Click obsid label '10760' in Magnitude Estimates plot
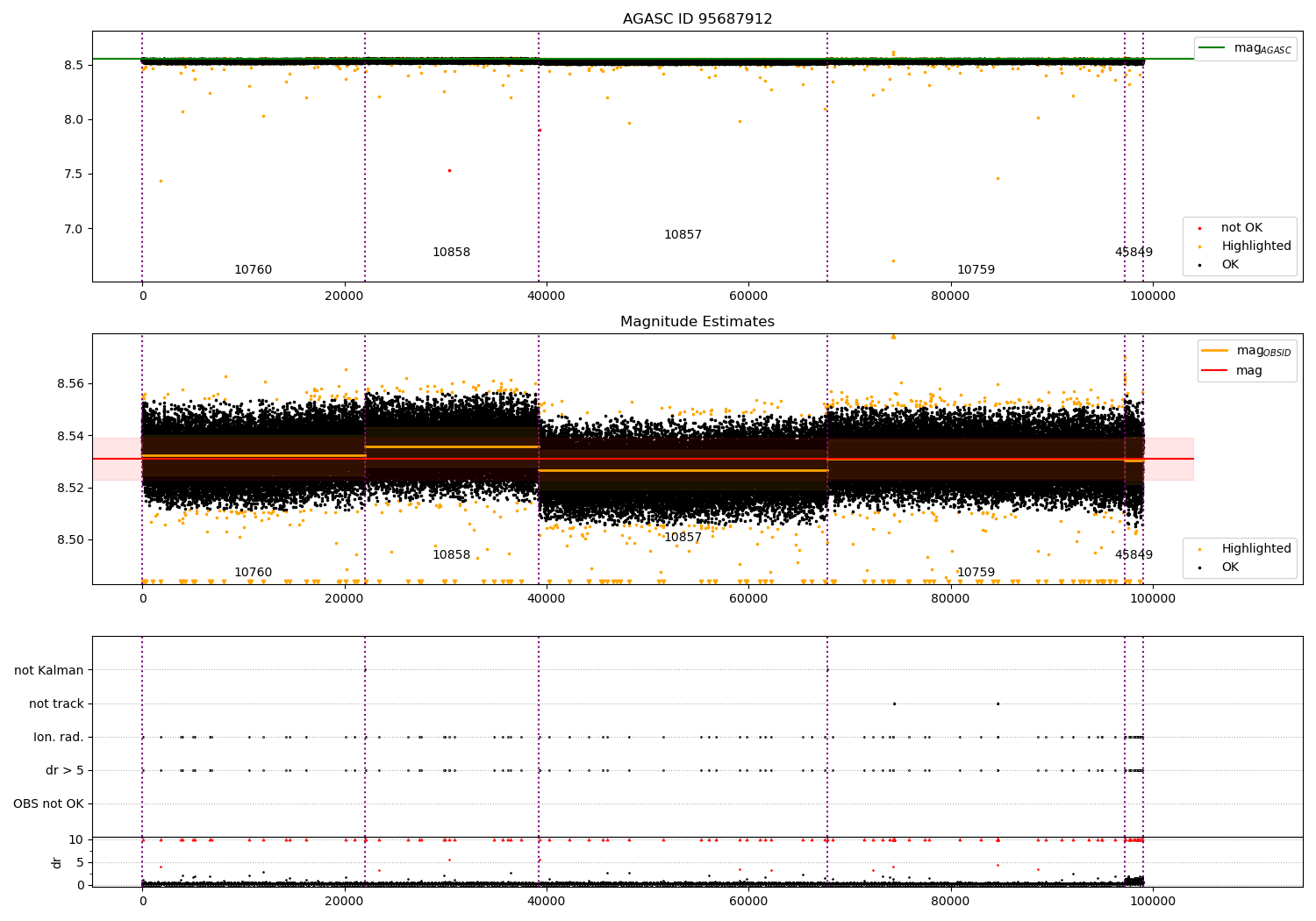1316x921 pixels. pos(253,573)
